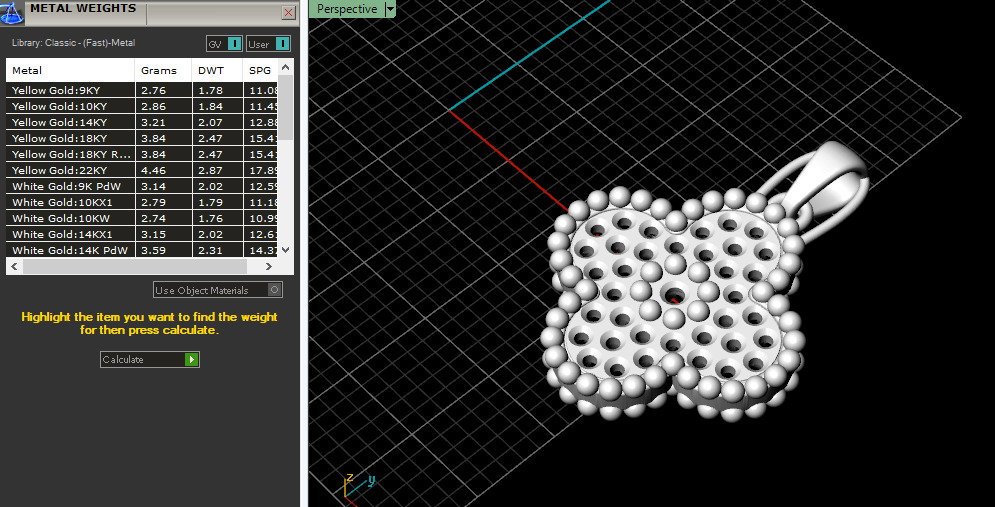Select the Yellow Gold:18KY row
995x507 pixels.
point(142,138)
